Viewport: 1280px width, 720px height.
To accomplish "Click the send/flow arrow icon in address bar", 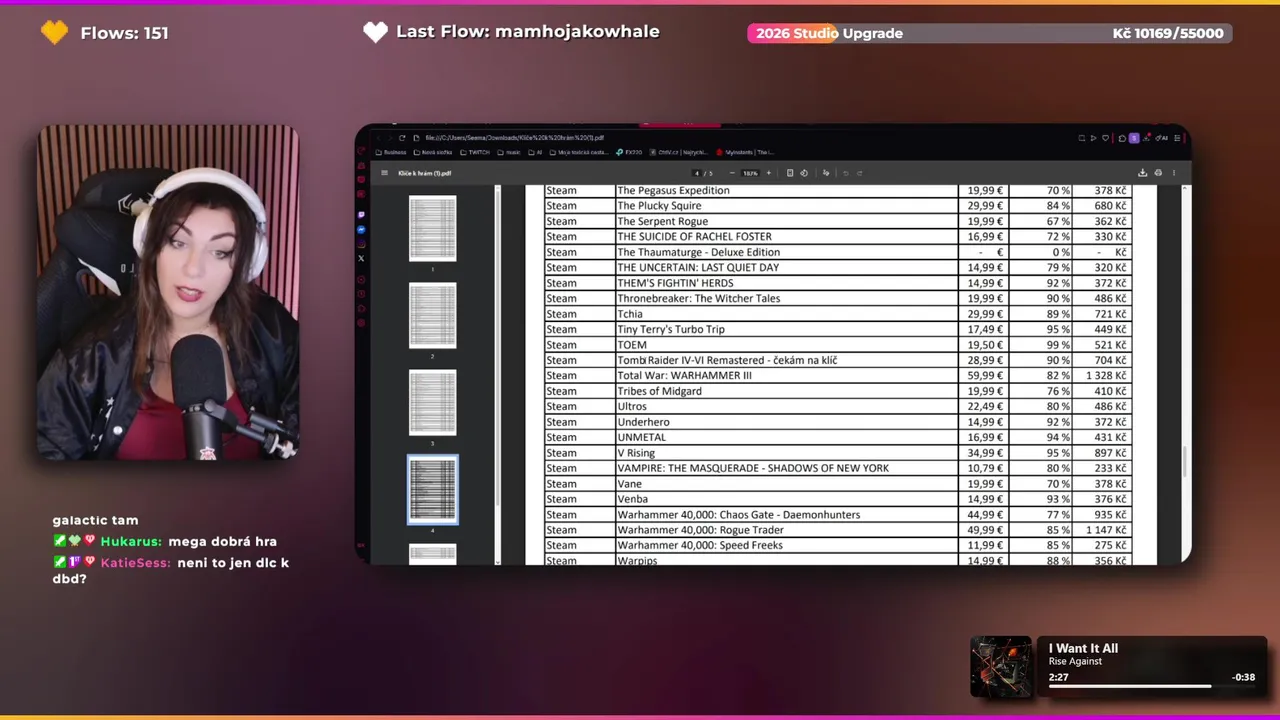I will pos(1093,138).
